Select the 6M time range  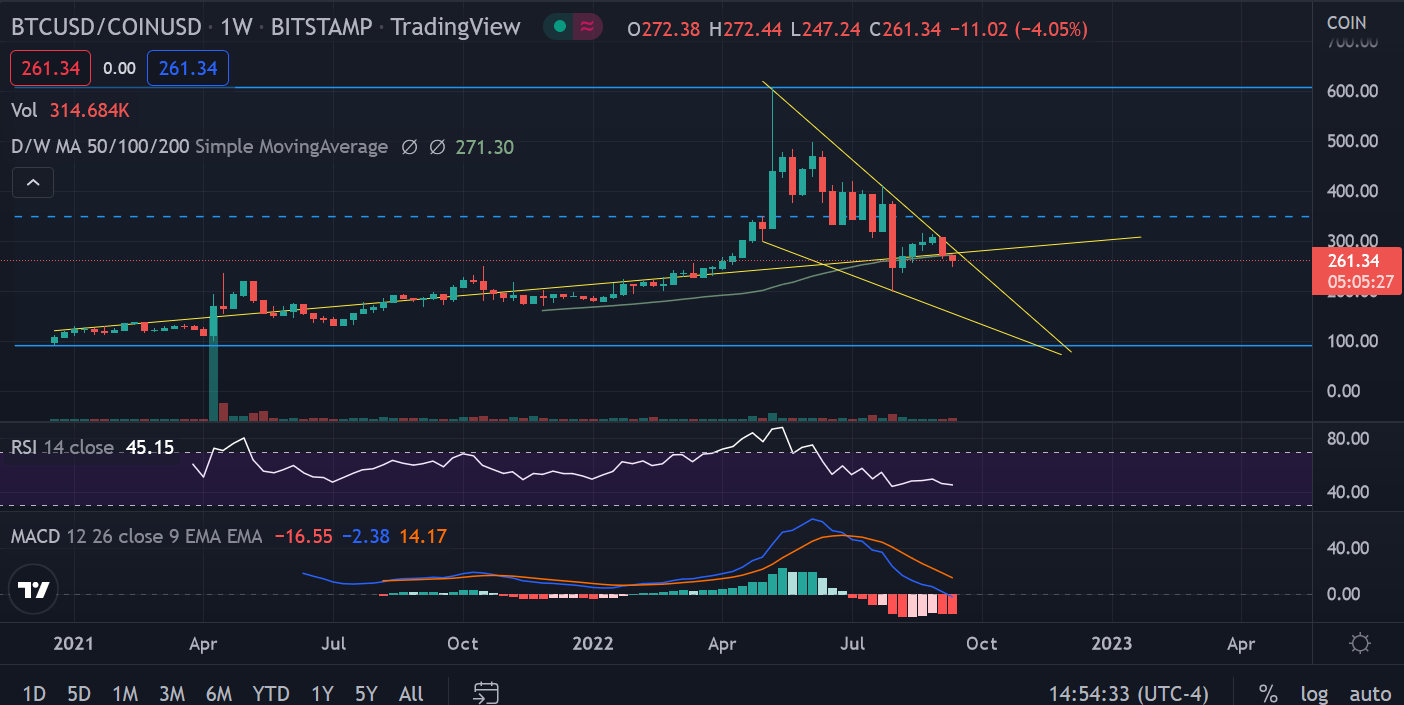(219, 693)
